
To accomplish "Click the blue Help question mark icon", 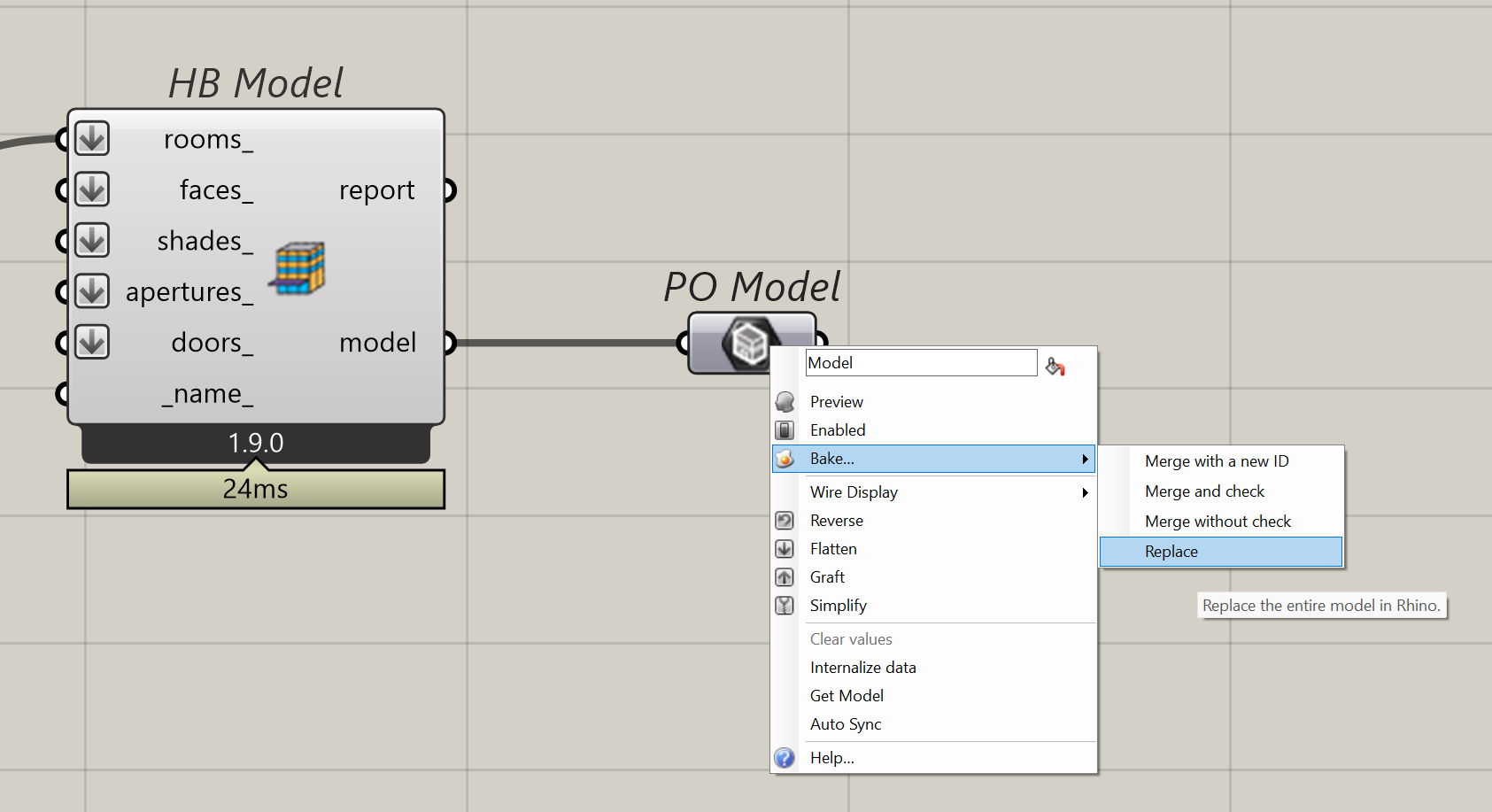I will 785,758.
